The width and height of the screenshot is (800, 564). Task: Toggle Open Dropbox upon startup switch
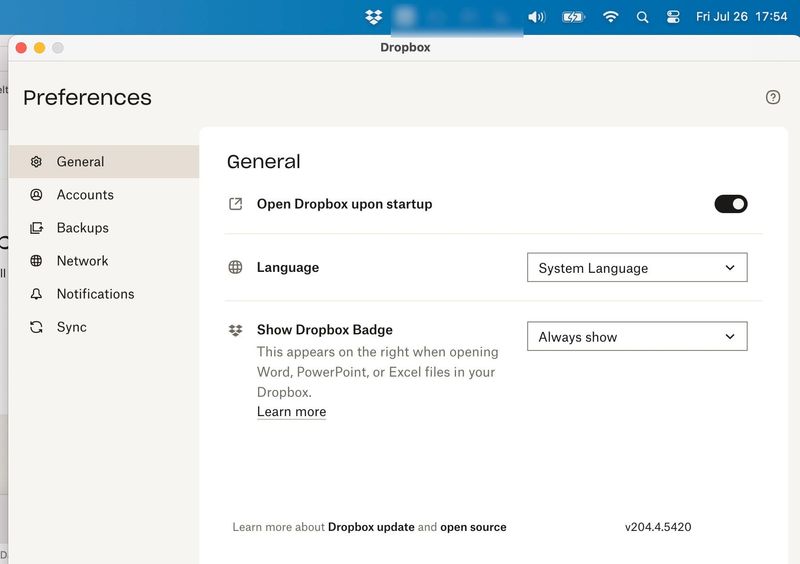pyautogui.click(x=730, y=204)
